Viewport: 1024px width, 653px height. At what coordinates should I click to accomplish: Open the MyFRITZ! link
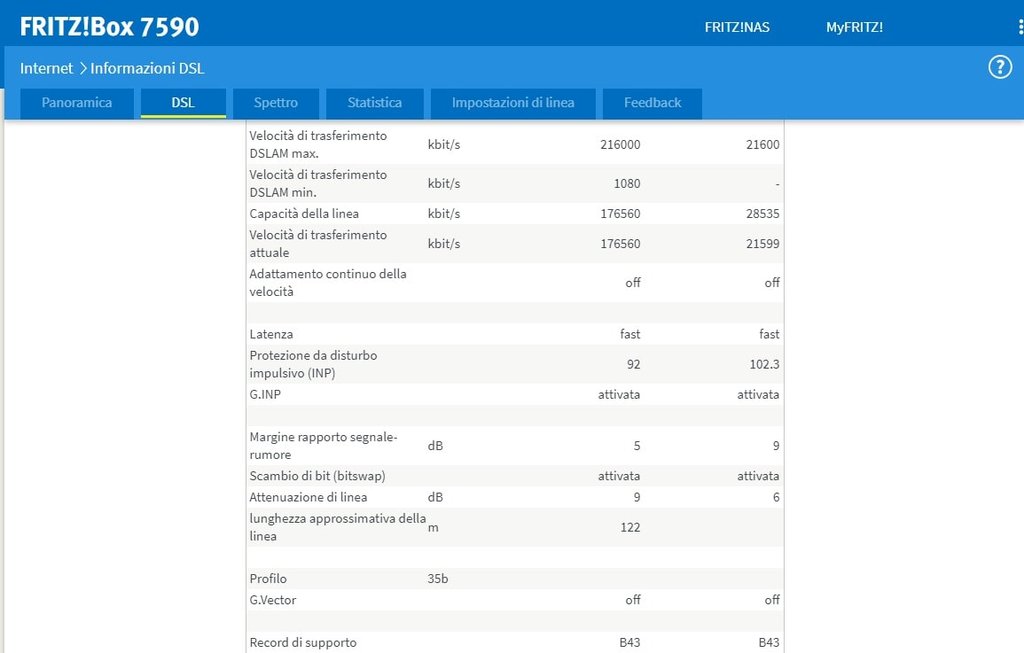point(854,27)
